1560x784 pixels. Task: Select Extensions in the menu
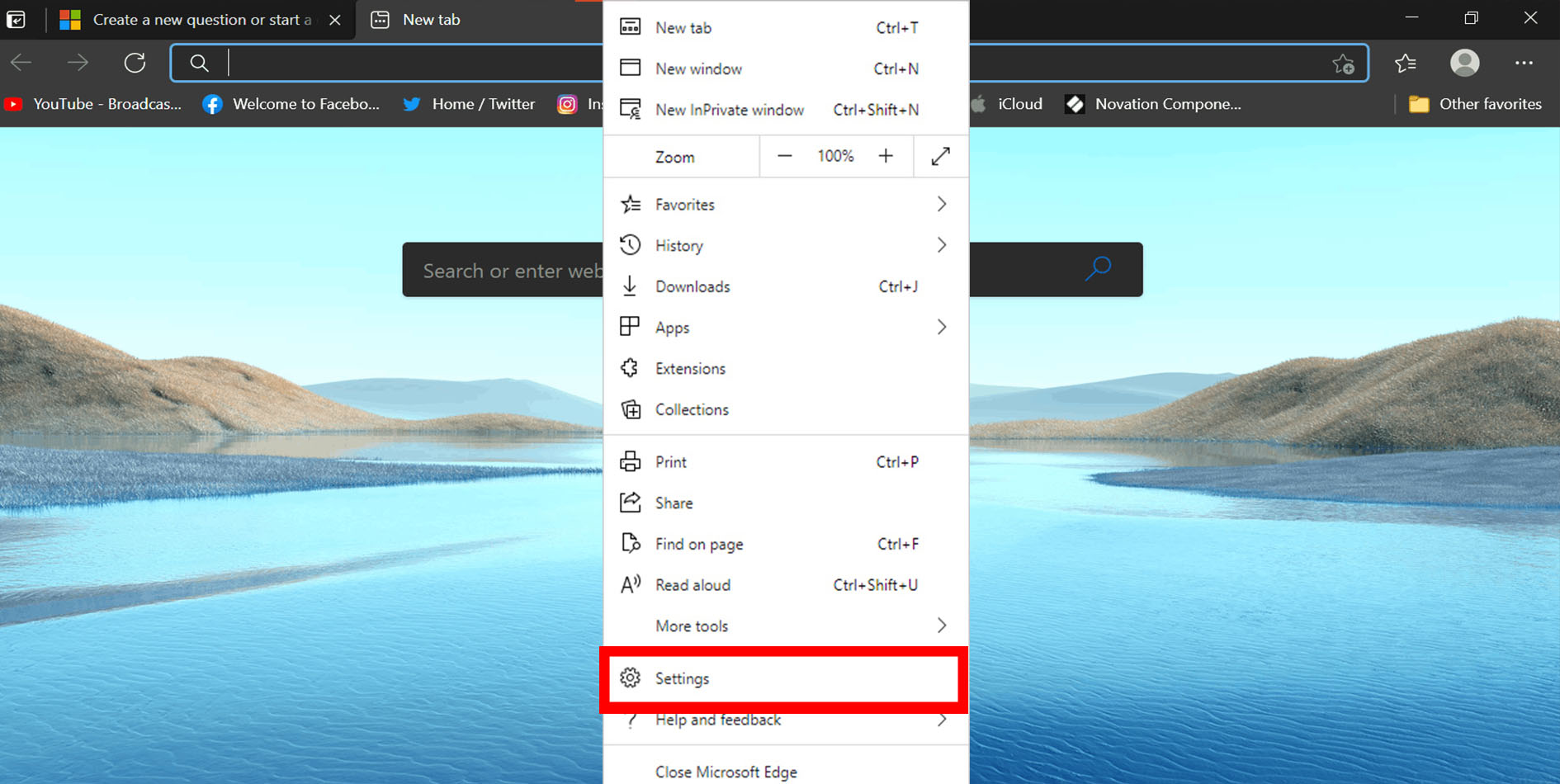click(x=690, y=369)
